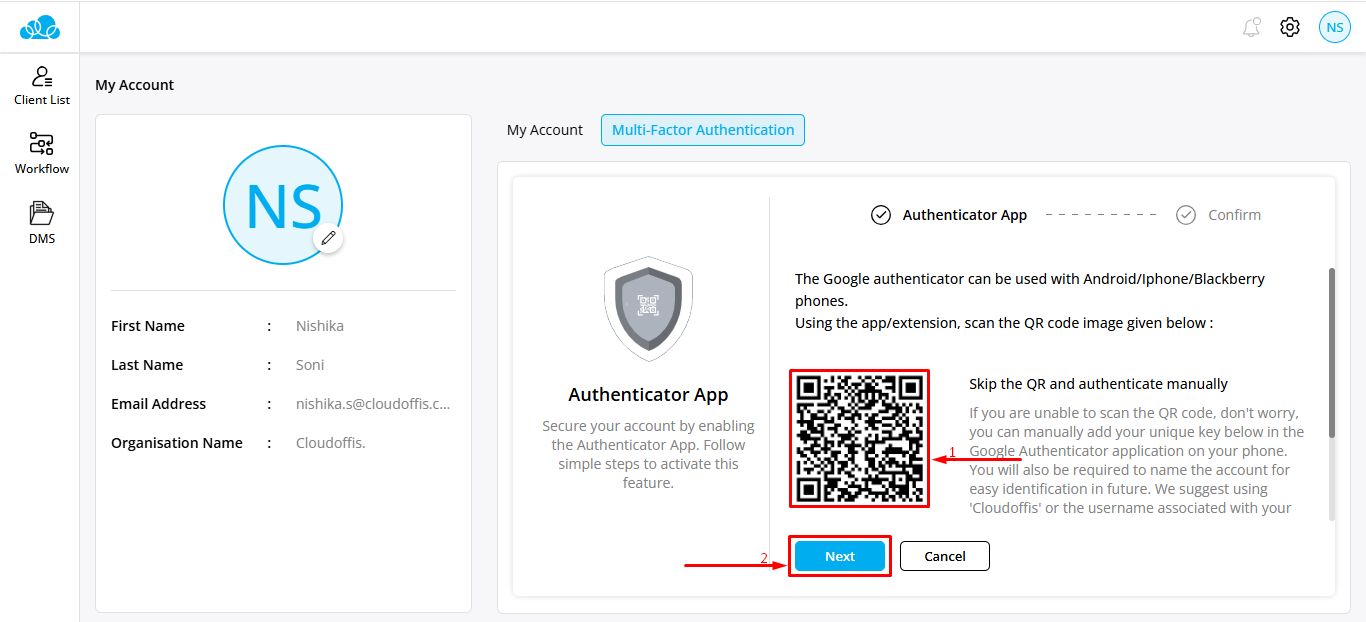Click the Confirm step checkmark

[x=1186, y=215]
